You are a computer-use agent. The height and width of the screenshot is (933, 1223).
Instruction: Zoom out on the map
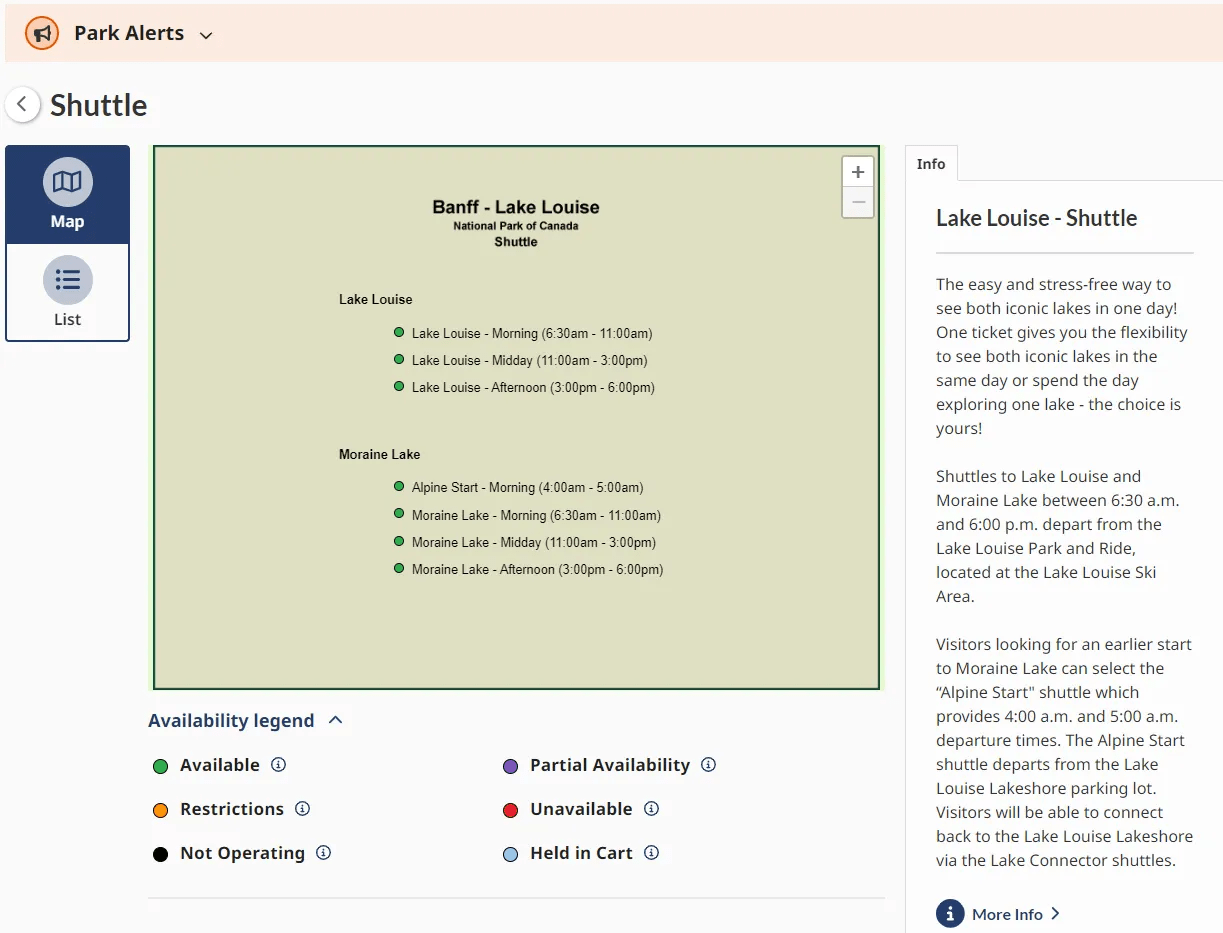[857, 202]
